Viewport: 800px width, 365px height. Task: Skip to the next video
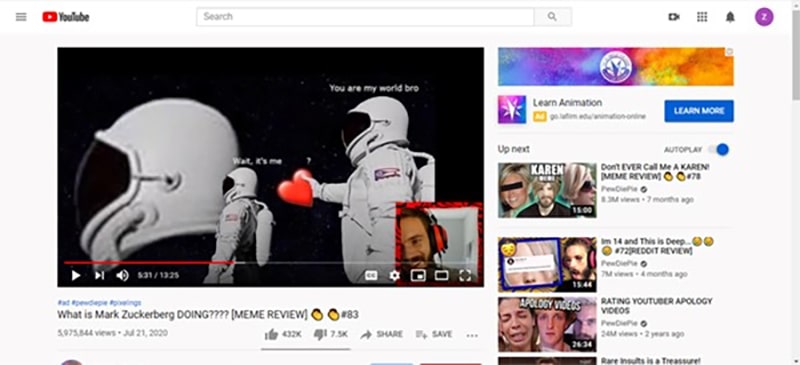[99, 276]
